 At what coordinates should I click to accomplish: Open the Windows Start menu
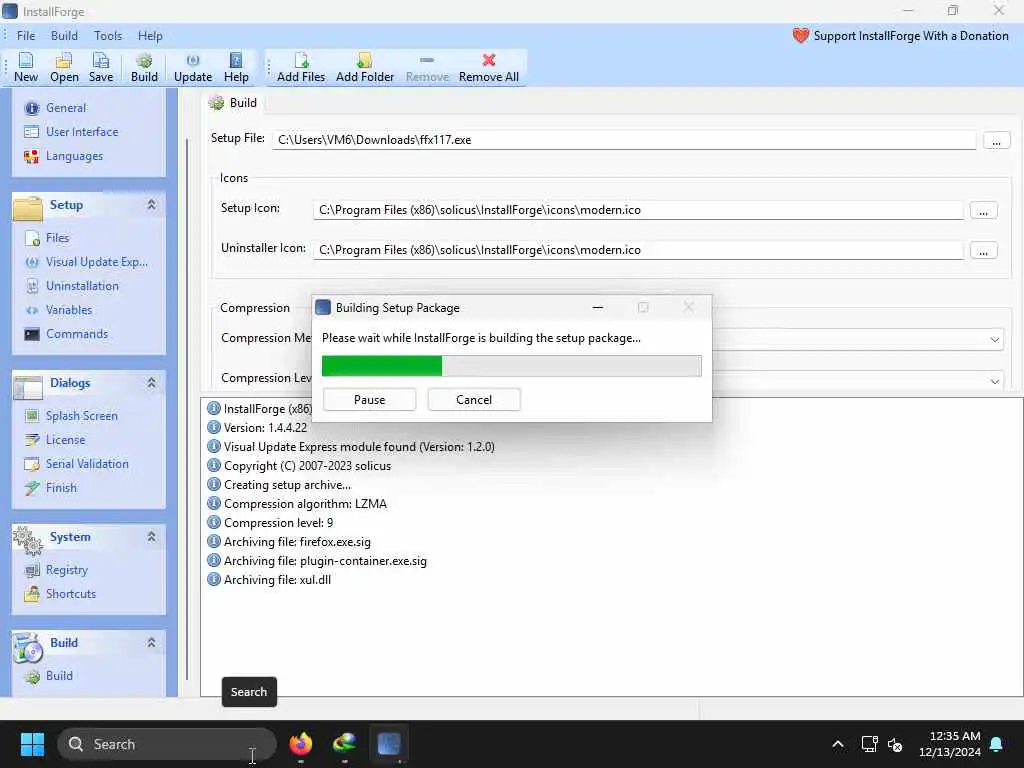[x=32, y=744]
